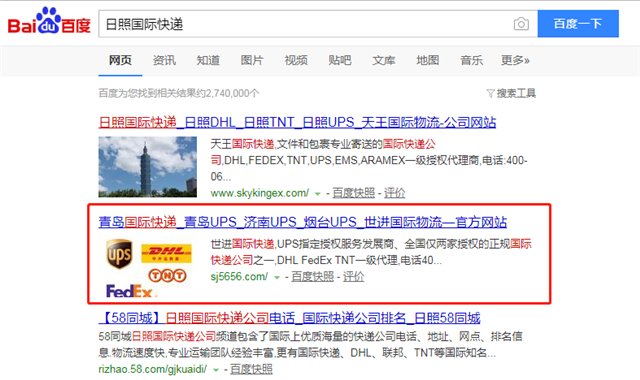Select the 网页 tab
640x380 pixels.
tap(120, 60)
